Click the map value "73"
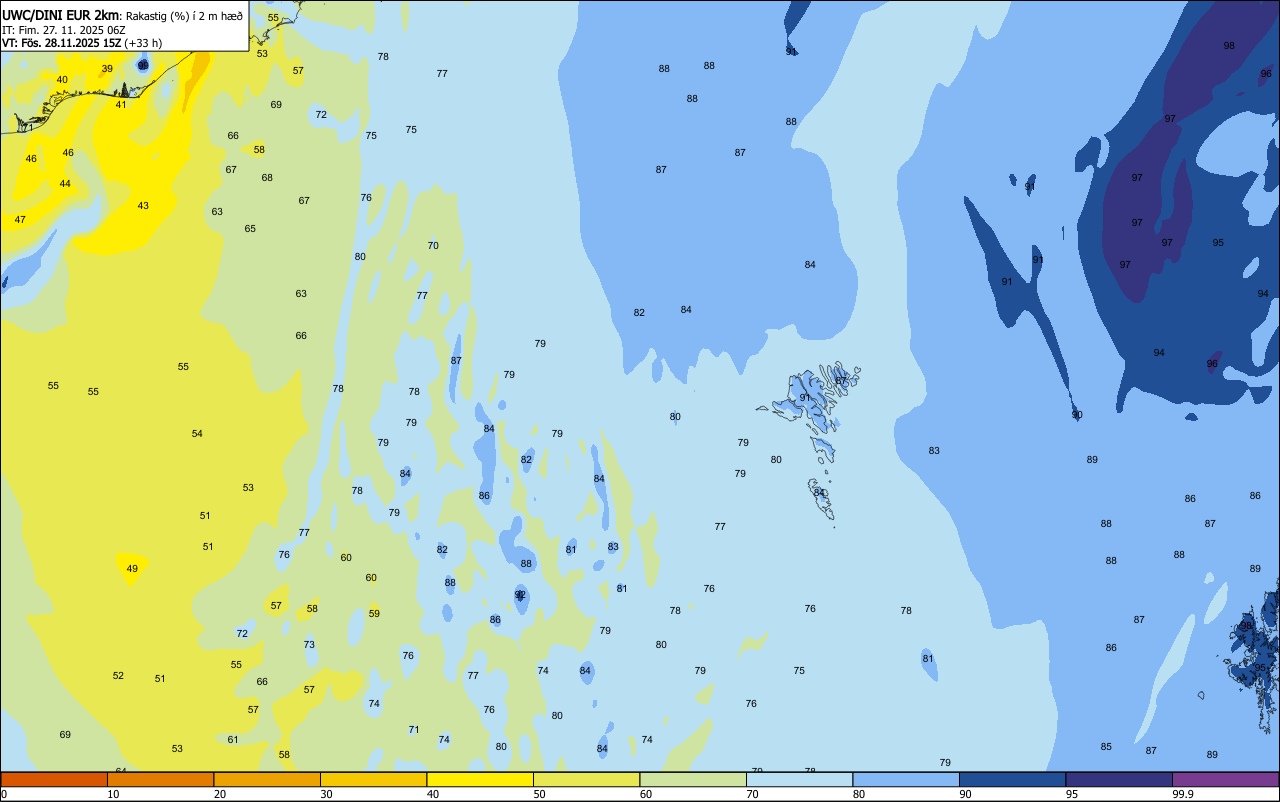The image size is (1280, 802). [309, 645]
